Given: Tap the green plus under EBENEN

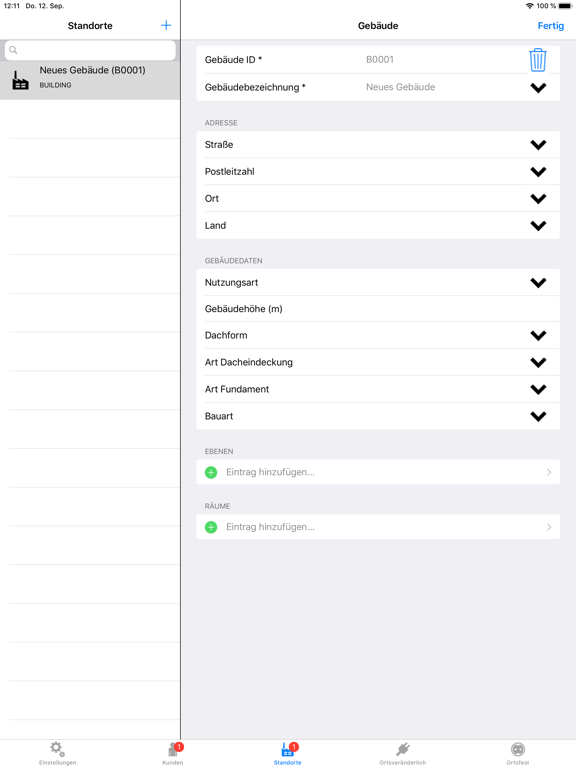Looking at the screenshot, I should click(x=211, y=472).
